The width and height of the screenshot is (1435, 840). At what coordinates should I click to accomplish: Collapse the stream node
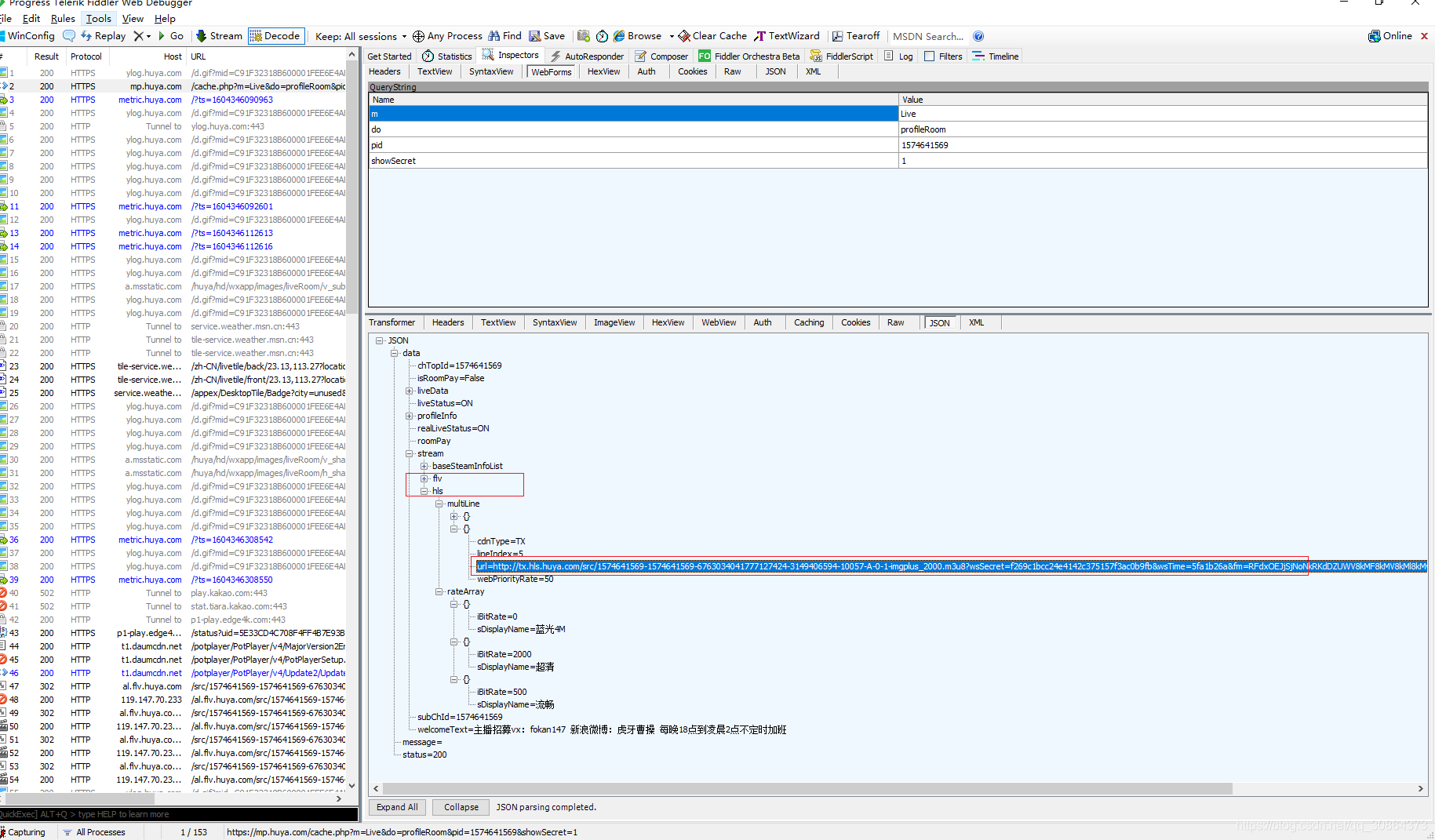pyautogui.click(x=410, y=453)
